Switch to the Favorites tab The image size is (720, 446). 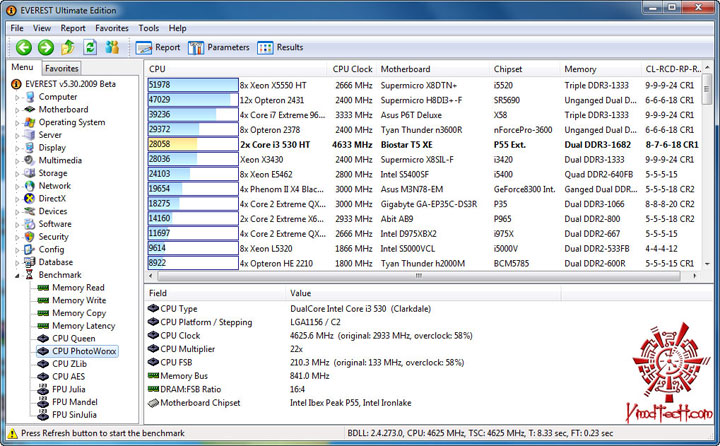pyautogui.click(x=62, y=68)
